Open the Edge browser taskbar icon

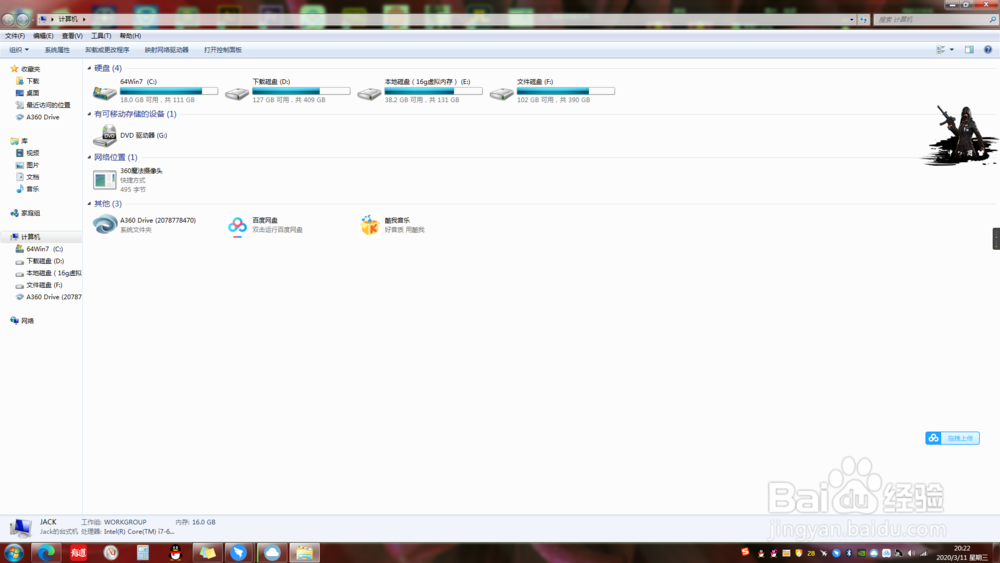click(x=46, y=552)
